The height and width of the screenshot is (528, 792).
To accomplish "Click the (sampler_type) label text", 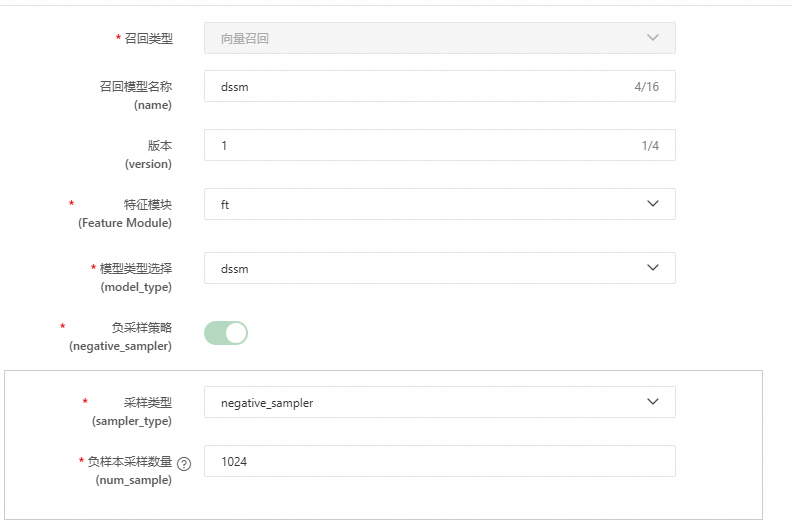I will 132,421.
